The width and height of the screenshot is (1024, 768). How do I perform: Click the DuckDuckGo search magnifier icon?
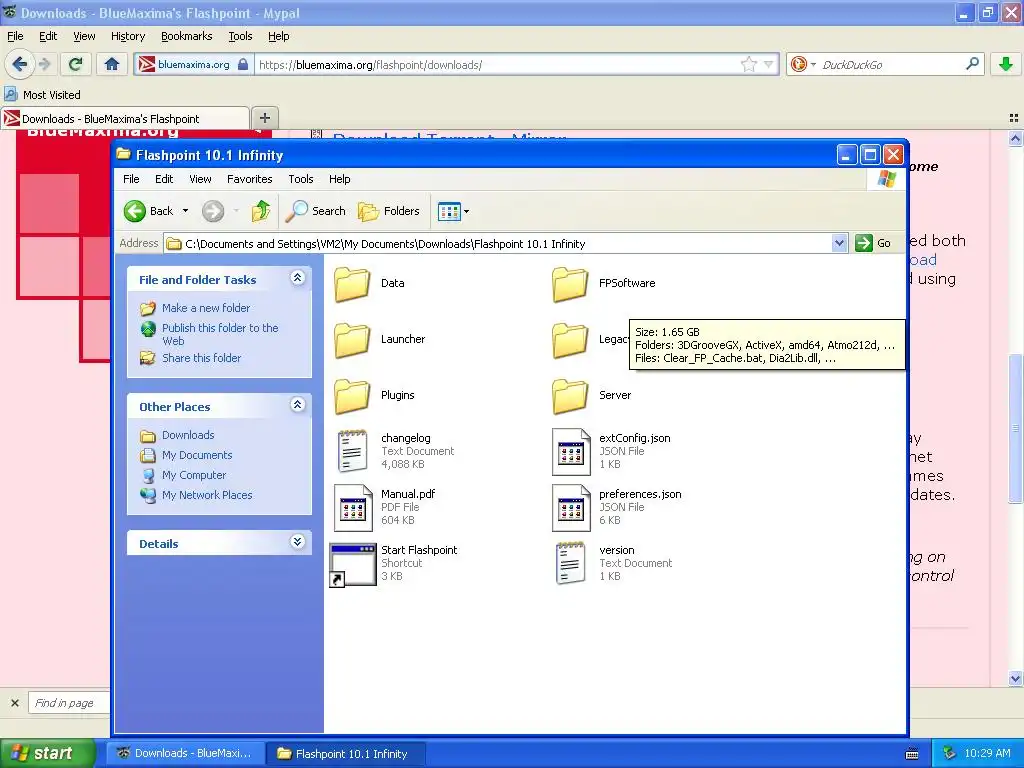(972, 64)
